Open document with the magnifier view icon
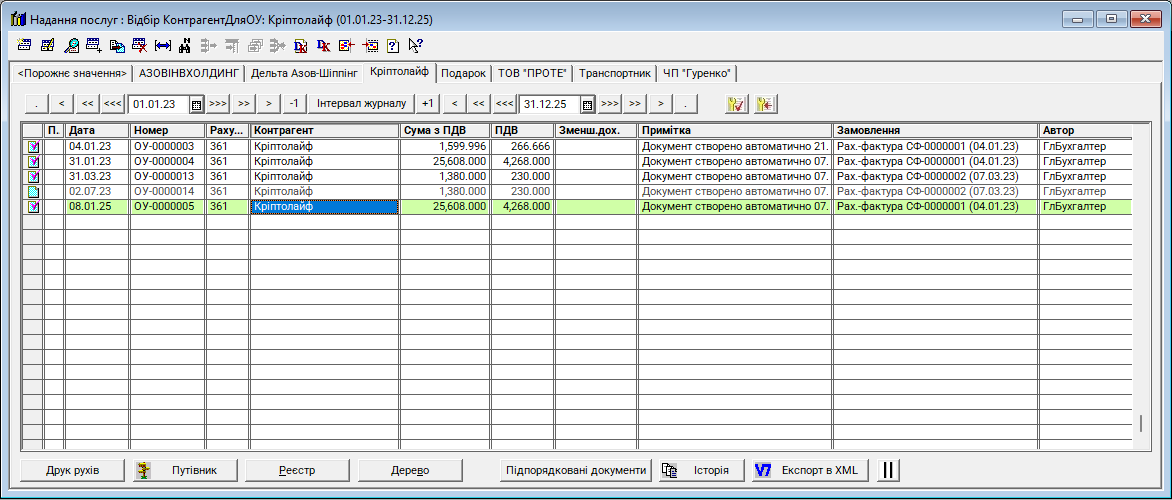This screenshot has width=1172, height=500. tap(71, 45)
